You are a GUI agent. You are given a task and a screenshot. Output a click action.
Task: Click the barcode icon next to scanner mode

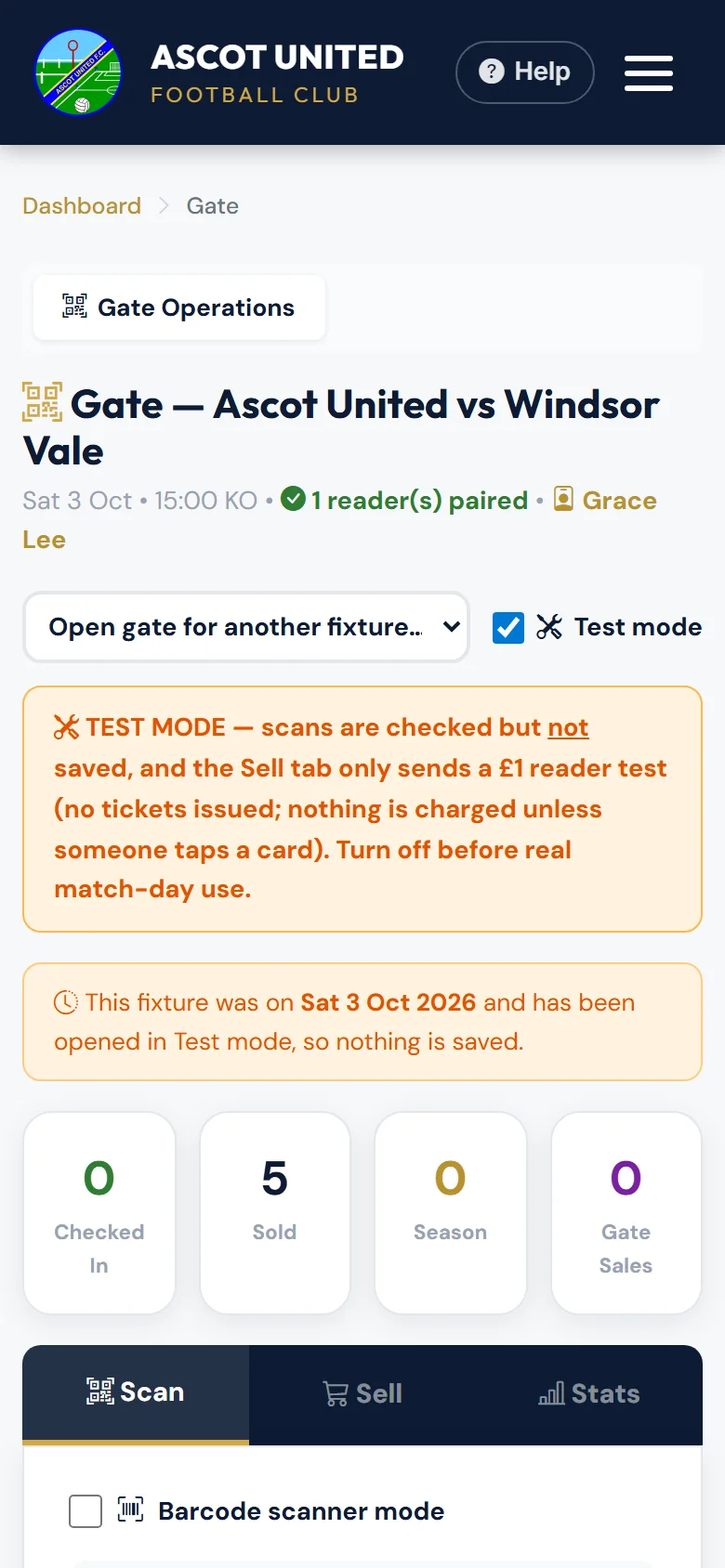(130, 1509)
